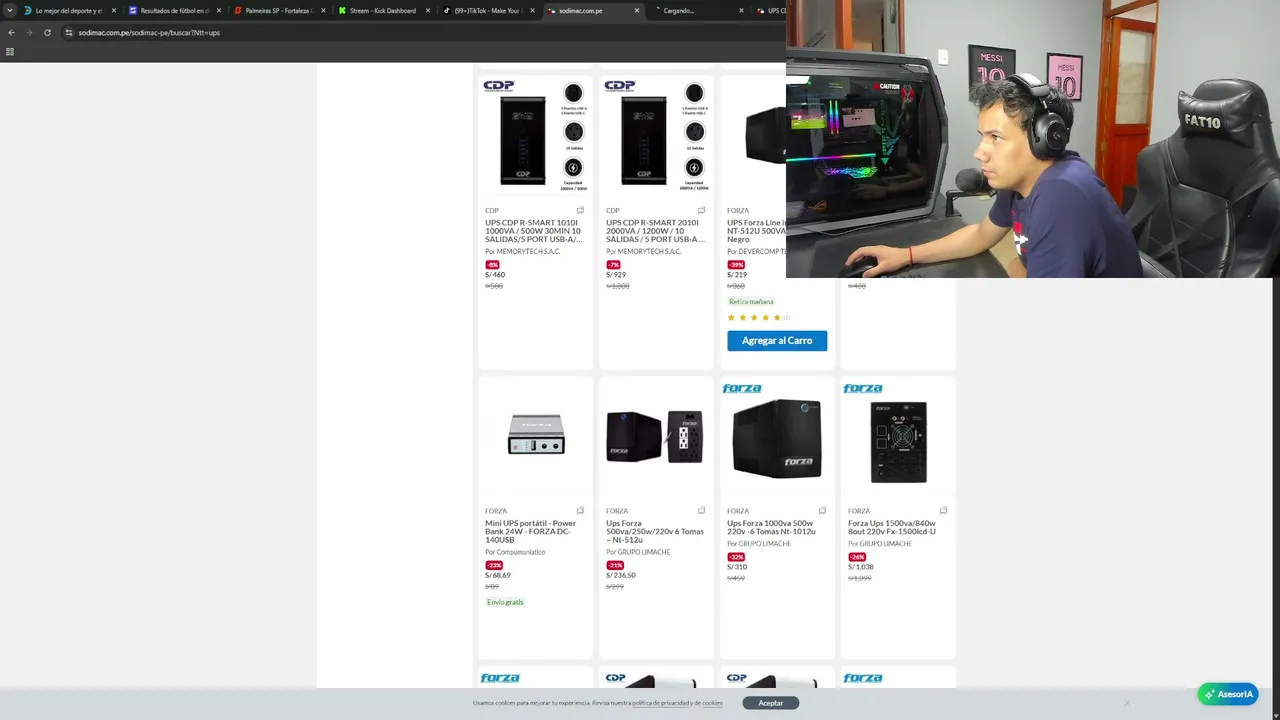This screenshot has width=1280, height=720.
Task: Open 'Ups Forza 500va/250w/220v 6 Tomas' title
Action: [655, 531]
